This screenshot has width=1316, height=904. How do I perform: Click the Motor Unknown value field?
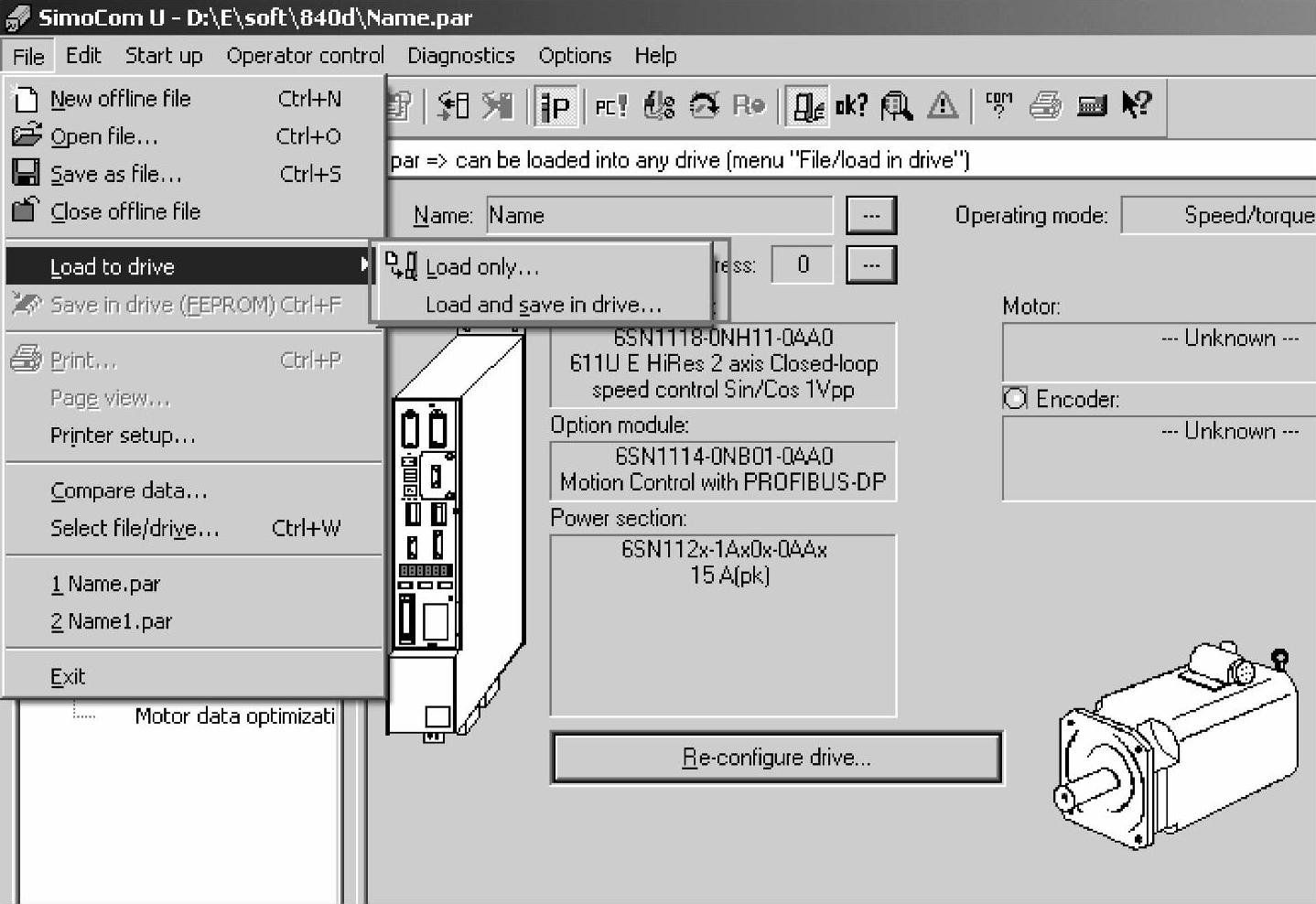(x=1160, y=352)
